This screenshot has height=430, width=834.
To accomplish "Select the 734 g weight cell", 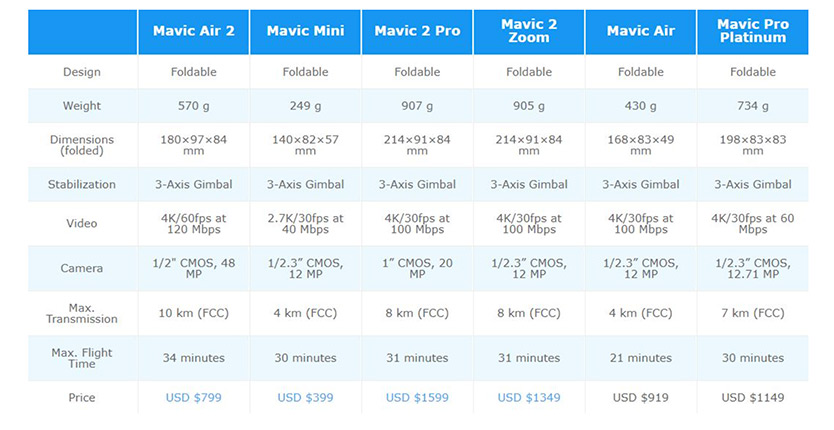I will click(753, 106).
